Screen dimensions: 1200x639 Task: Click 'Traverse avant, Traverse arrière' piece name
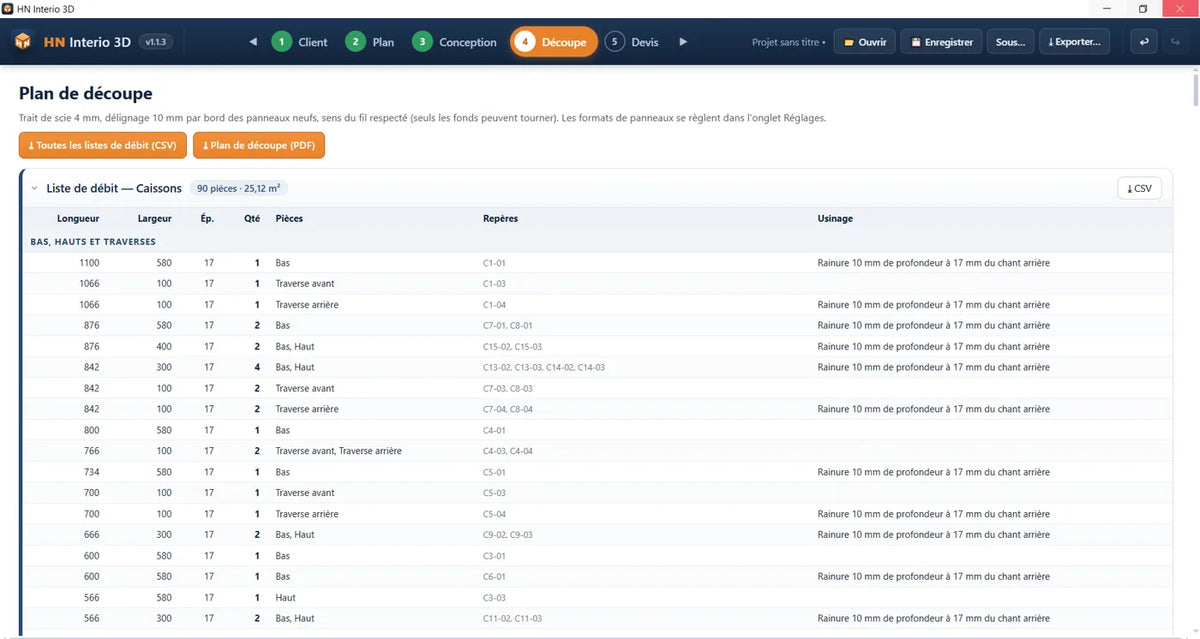(x=338, y=451)
